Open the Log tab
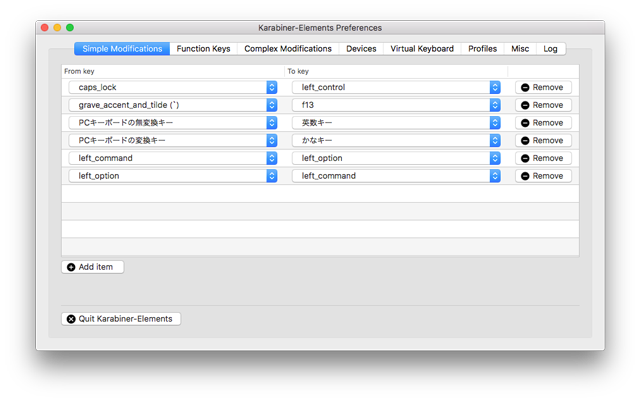Viewport: 640px width, 401px height. click(550, 49)
